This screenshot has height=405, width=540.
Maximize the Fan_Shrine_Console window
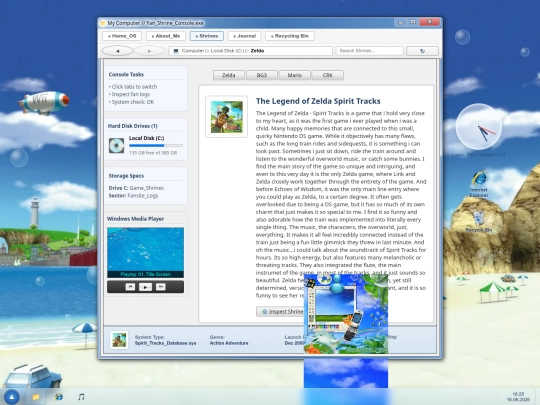coord(413,22)
